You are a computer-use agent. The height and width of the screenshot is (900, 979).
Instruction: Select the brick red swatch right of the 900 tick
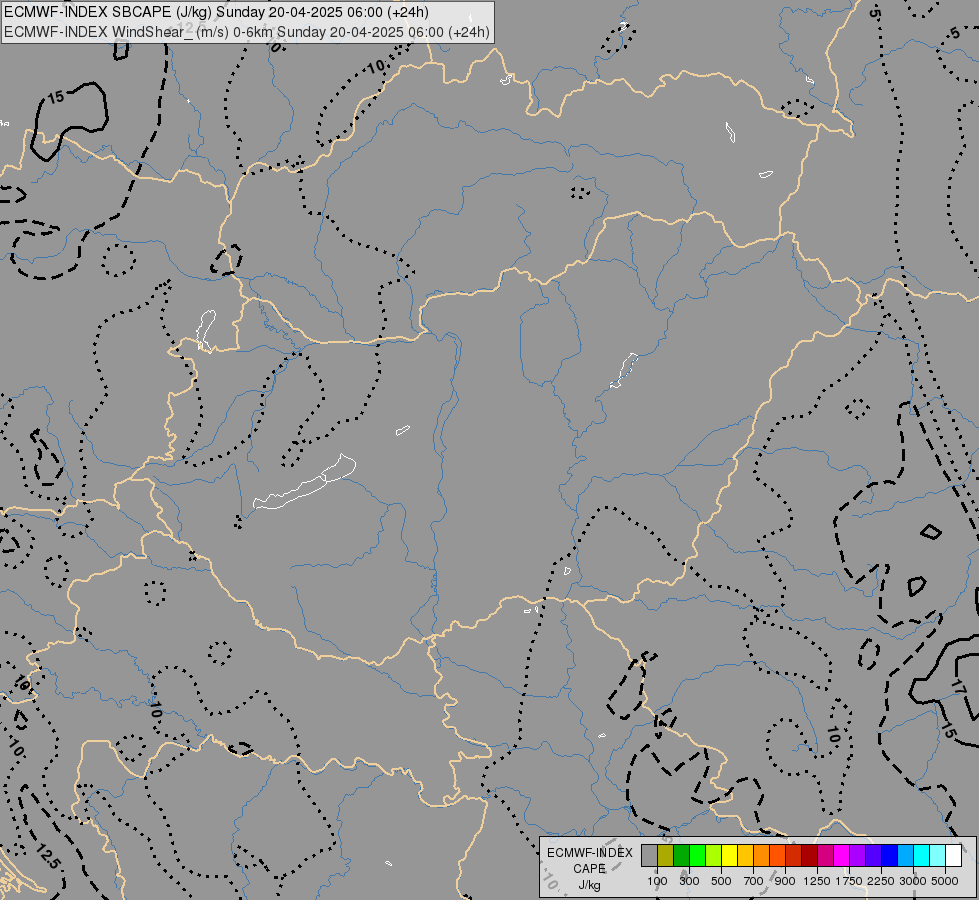794,855
